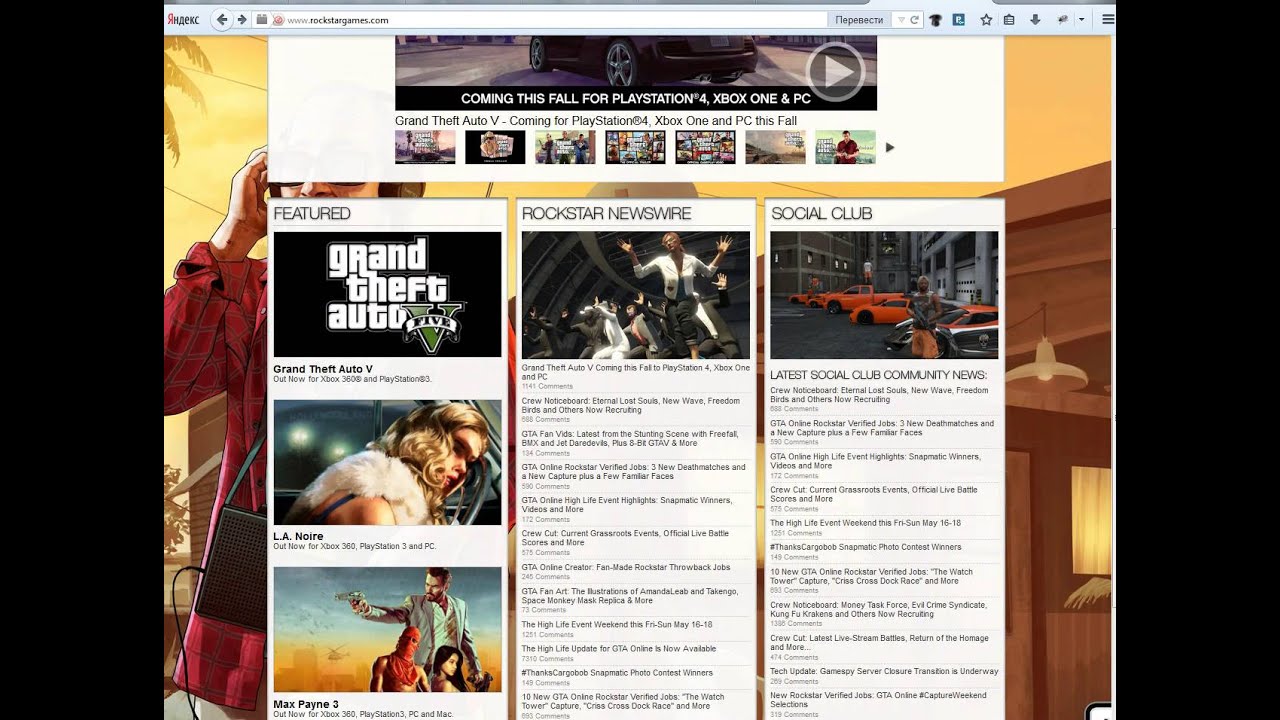
Task: Open the Social Club featured image
Action: (x=884, y=295)
